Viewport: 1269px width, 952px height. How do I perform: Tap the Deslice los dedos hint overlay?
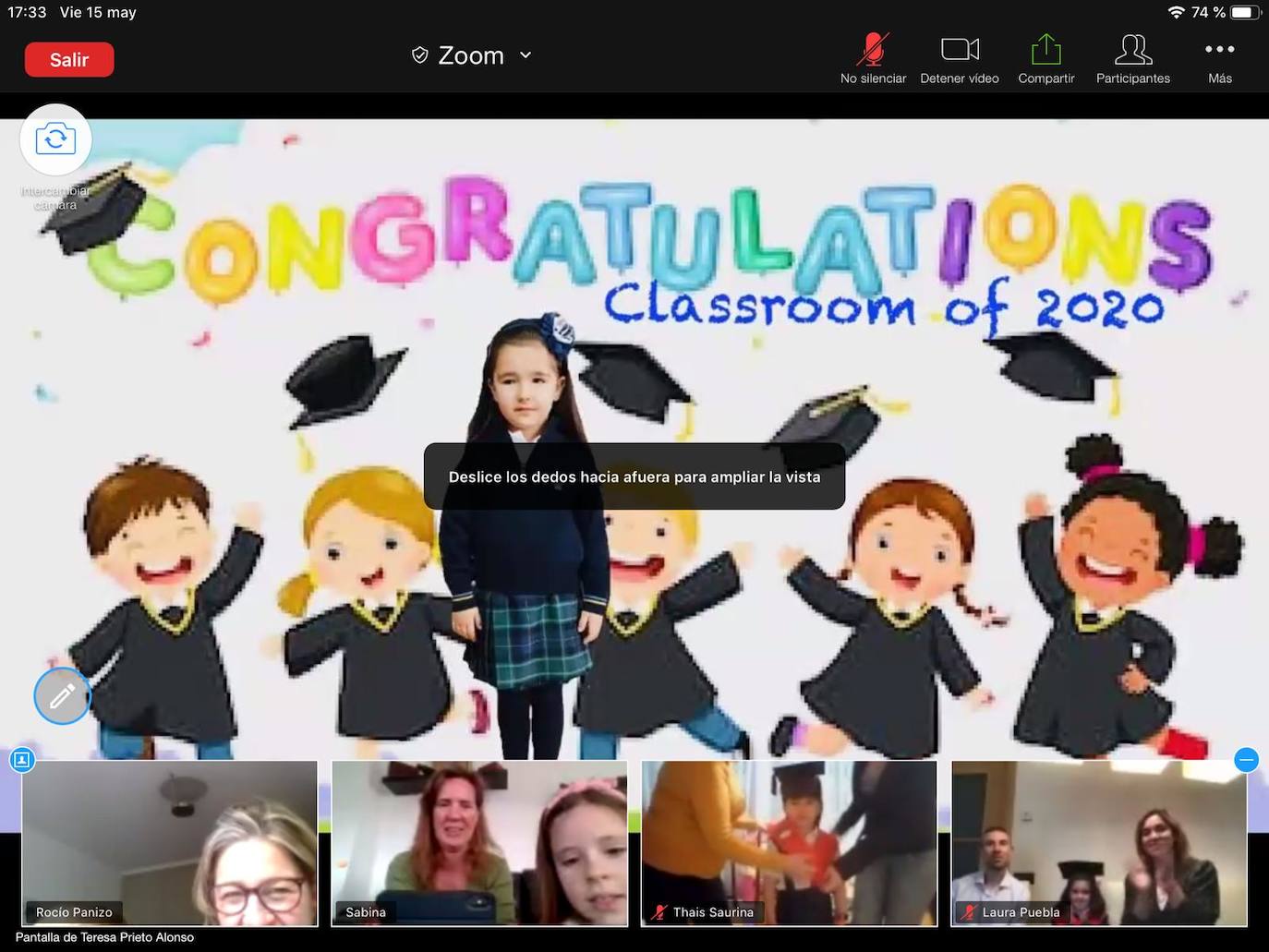pyautogui.click(x=634, y=476)
